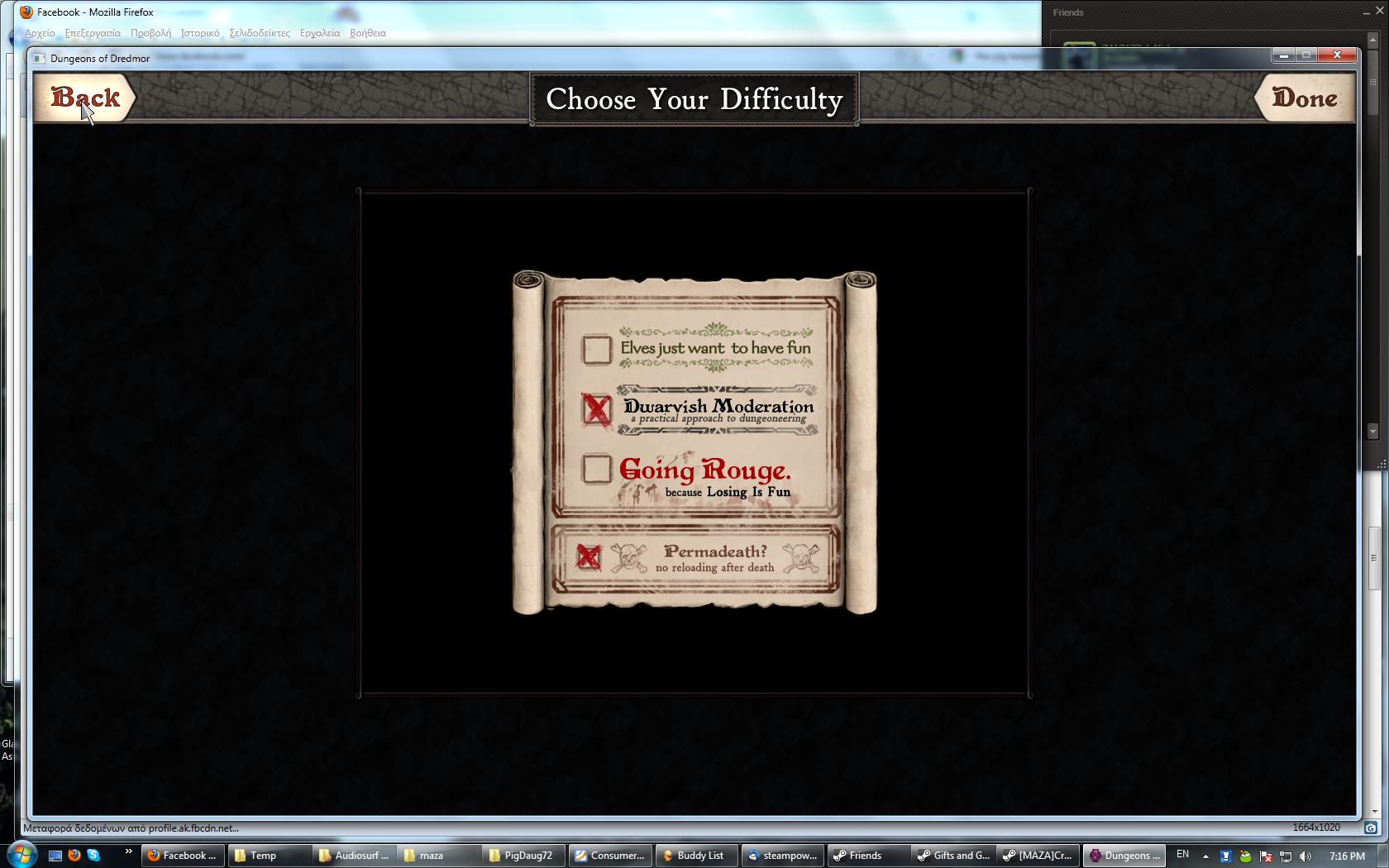The width and height of the screenshot is (1389, 868).
Task: Switch to Gifts and G... taskbar button
Action: pos(952,856)
